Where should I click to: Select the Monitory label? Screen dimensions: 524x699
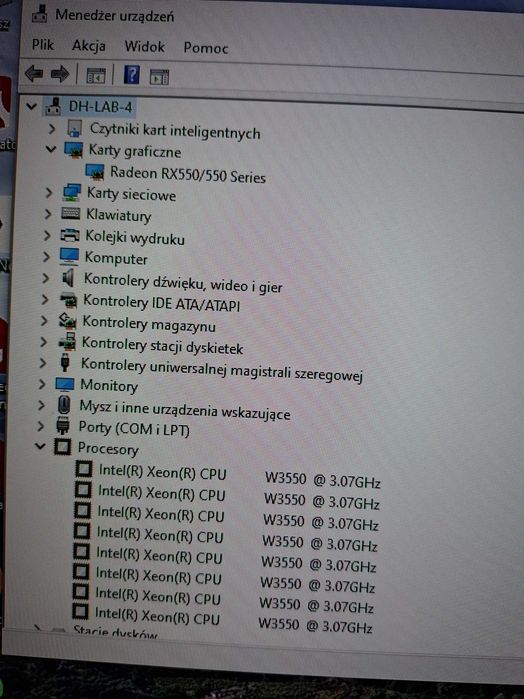pyautogui.click(x=109, y=386)
